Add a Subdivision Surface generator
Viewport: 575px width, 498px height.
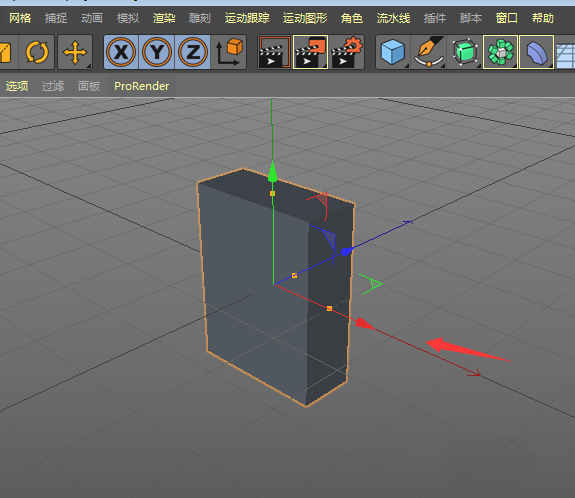click(x=465, y=52)
